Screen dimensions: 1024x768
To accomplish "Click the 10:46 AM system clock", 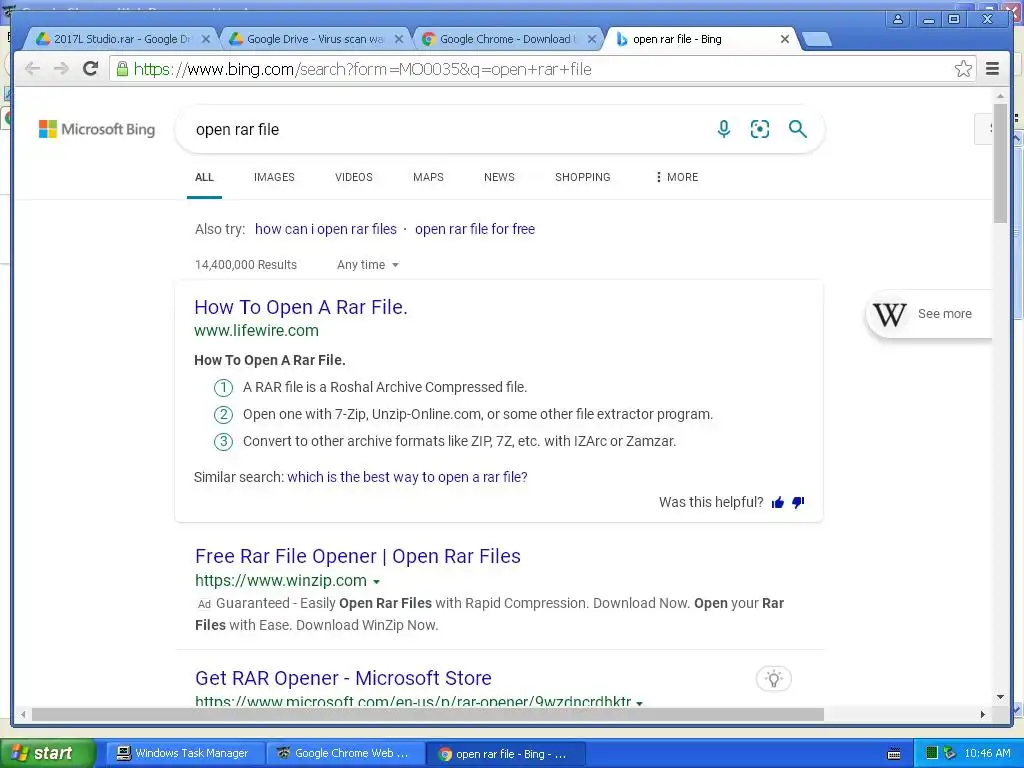I will coord(987,754).
